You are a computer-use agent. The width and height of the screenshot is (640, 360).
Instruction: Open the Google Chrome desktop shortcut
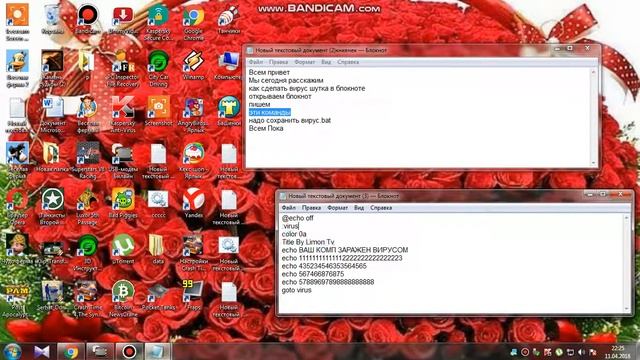pos(193,22)
